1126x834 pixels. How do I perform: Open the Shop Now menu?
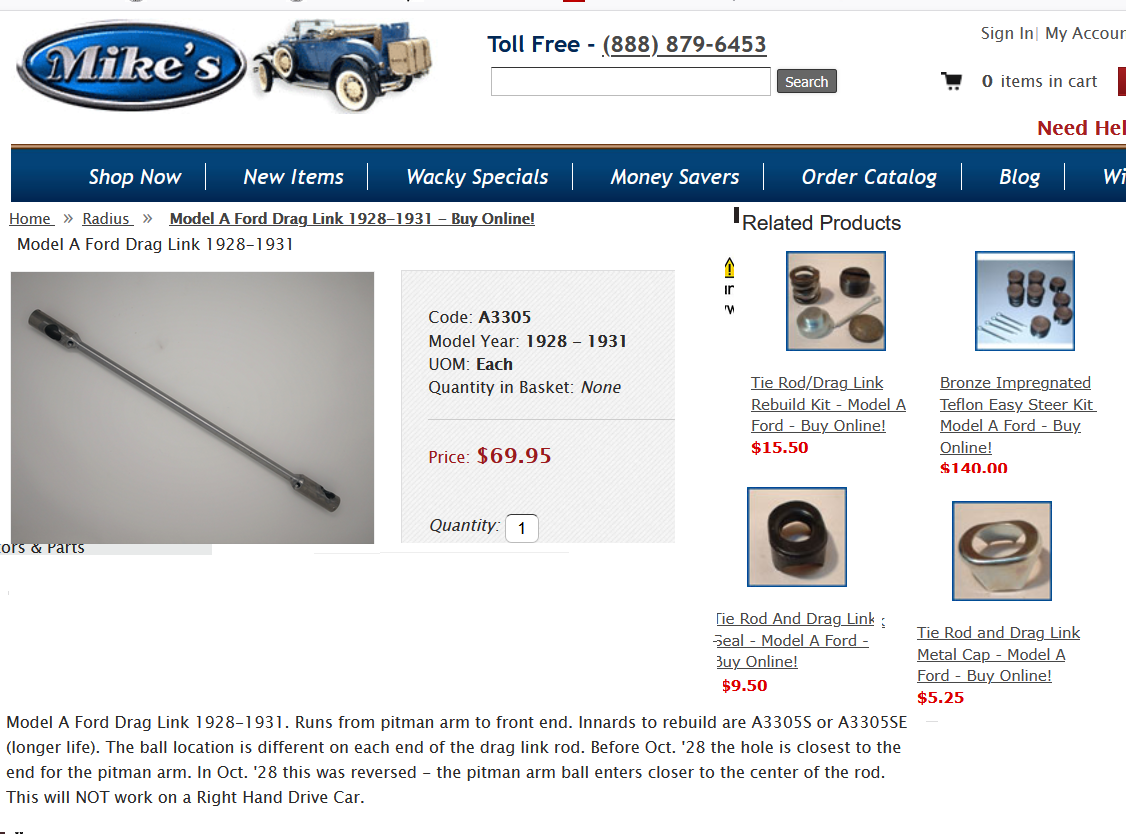(135, 177)
